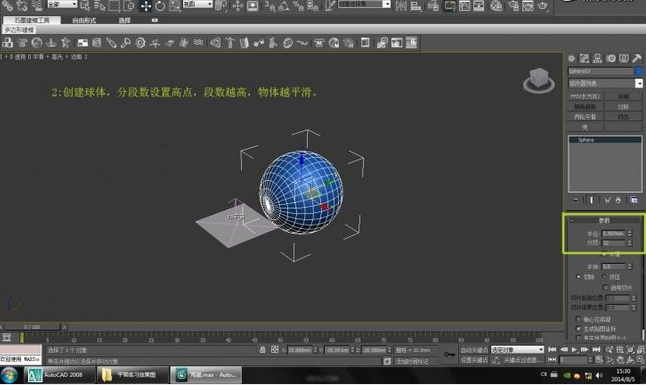Click the Orbit viewport icon
This screenshot has width=646, height=385.
click(x=631, y=360)
